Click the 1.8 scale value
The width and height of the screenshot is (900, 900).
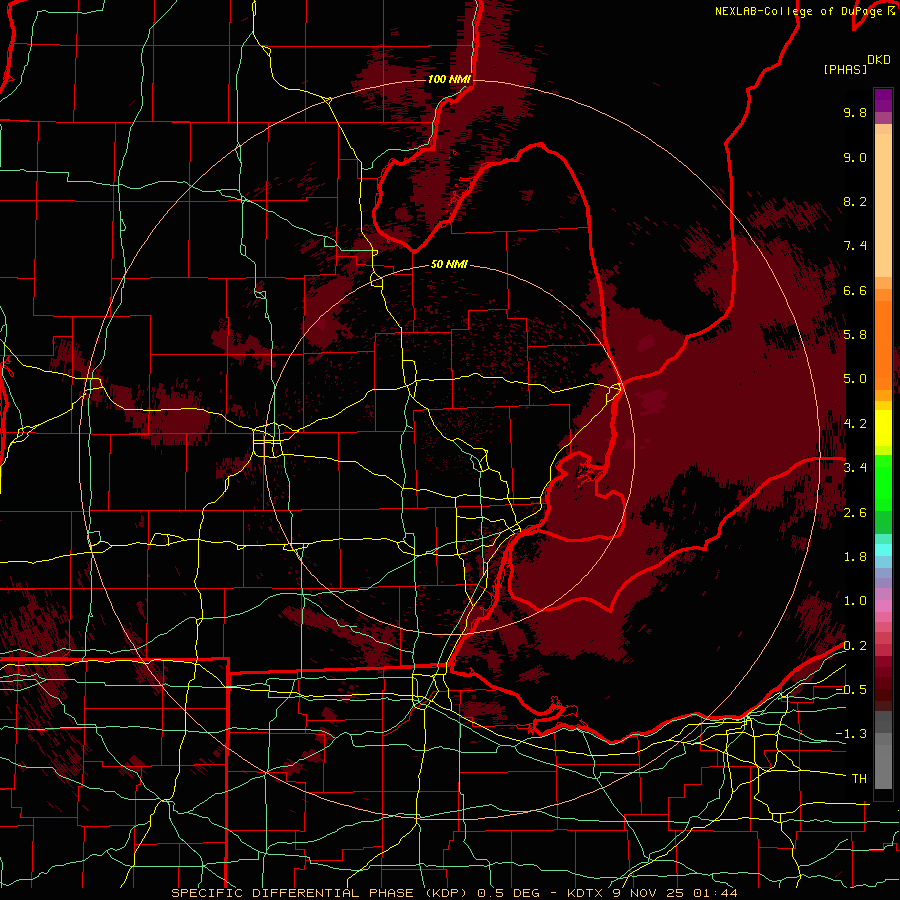pos(855,557)
